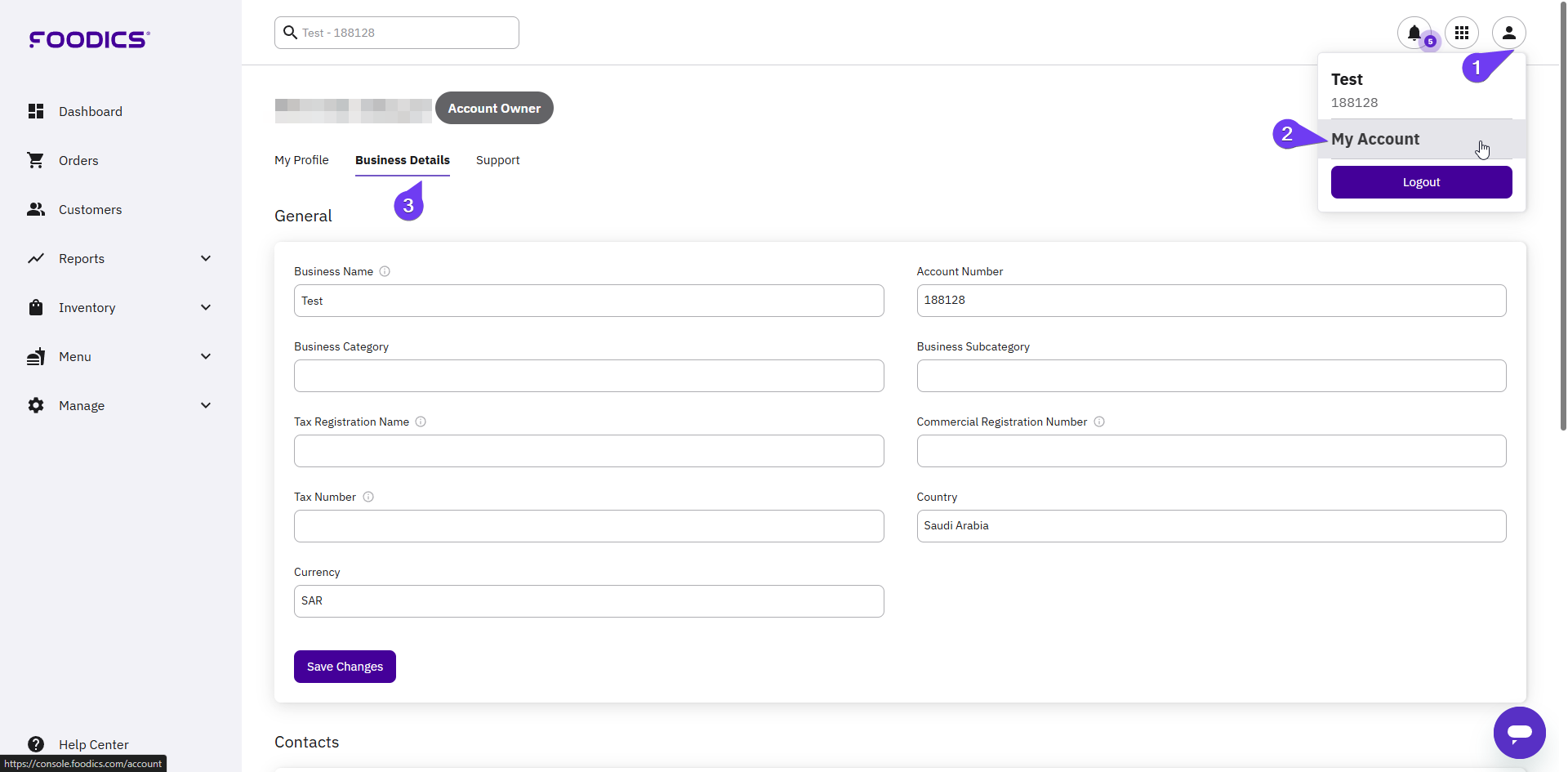Open the Customers section
Image resolution: width=1568 pixels, height=772 pixels.
coord(36,209)
